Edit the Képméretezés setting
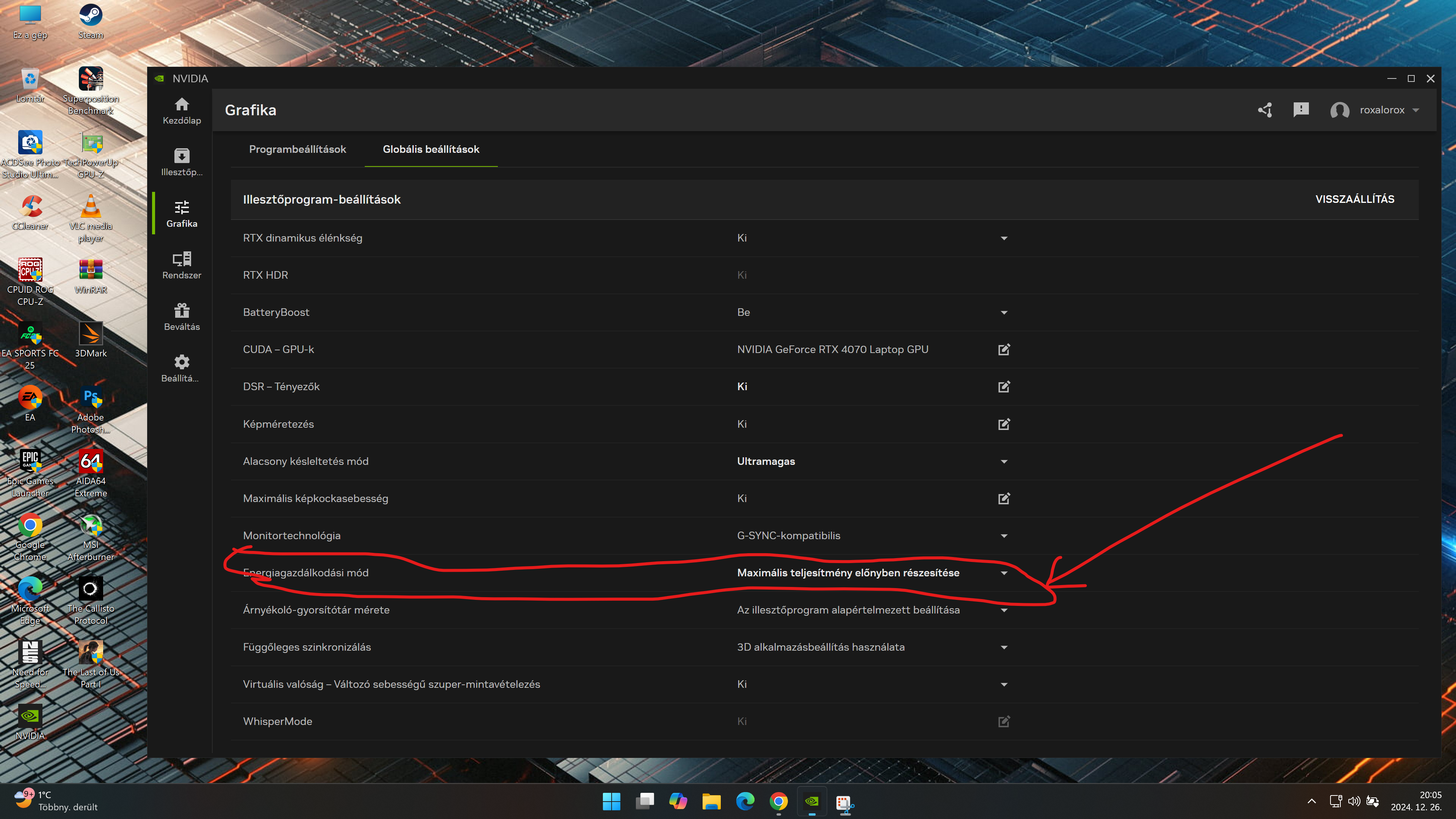This screenshot has width=1456, height=819. [1004, 424]
